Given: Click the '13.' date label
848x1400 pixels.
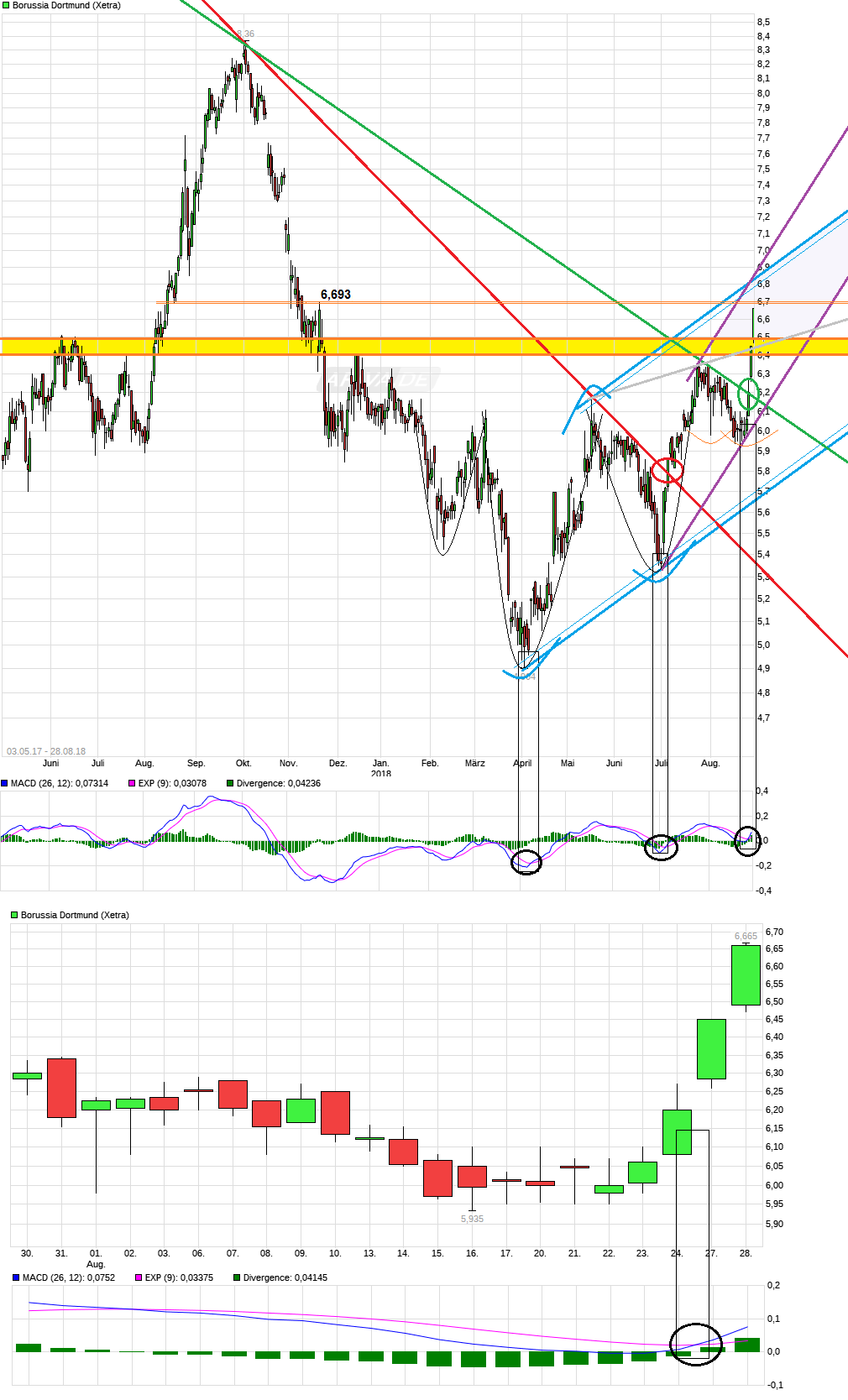Looking at the screenshot, I should click(369, 1253).
